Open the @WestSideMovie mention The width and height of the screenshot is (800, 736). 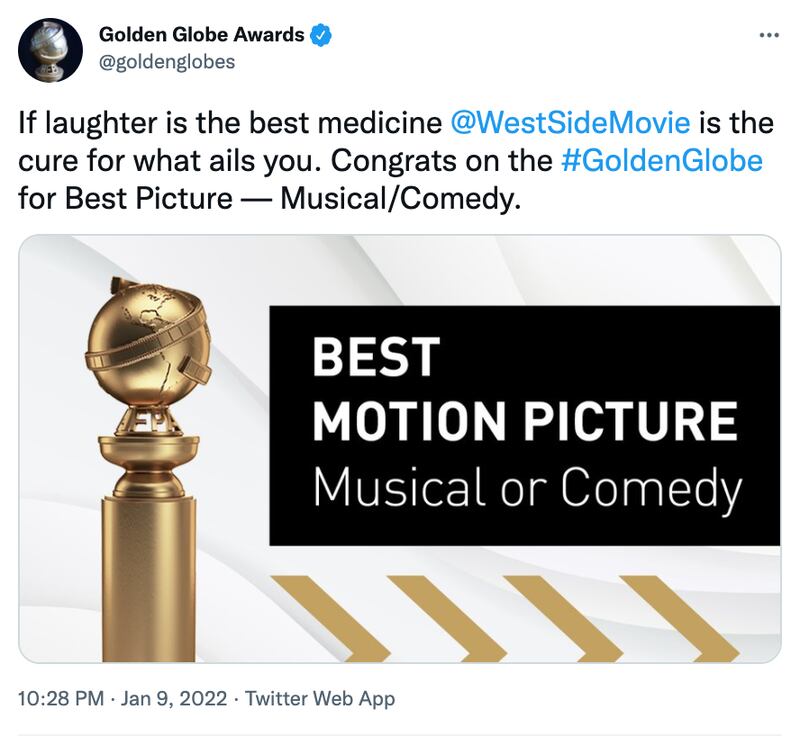(570, 124)
